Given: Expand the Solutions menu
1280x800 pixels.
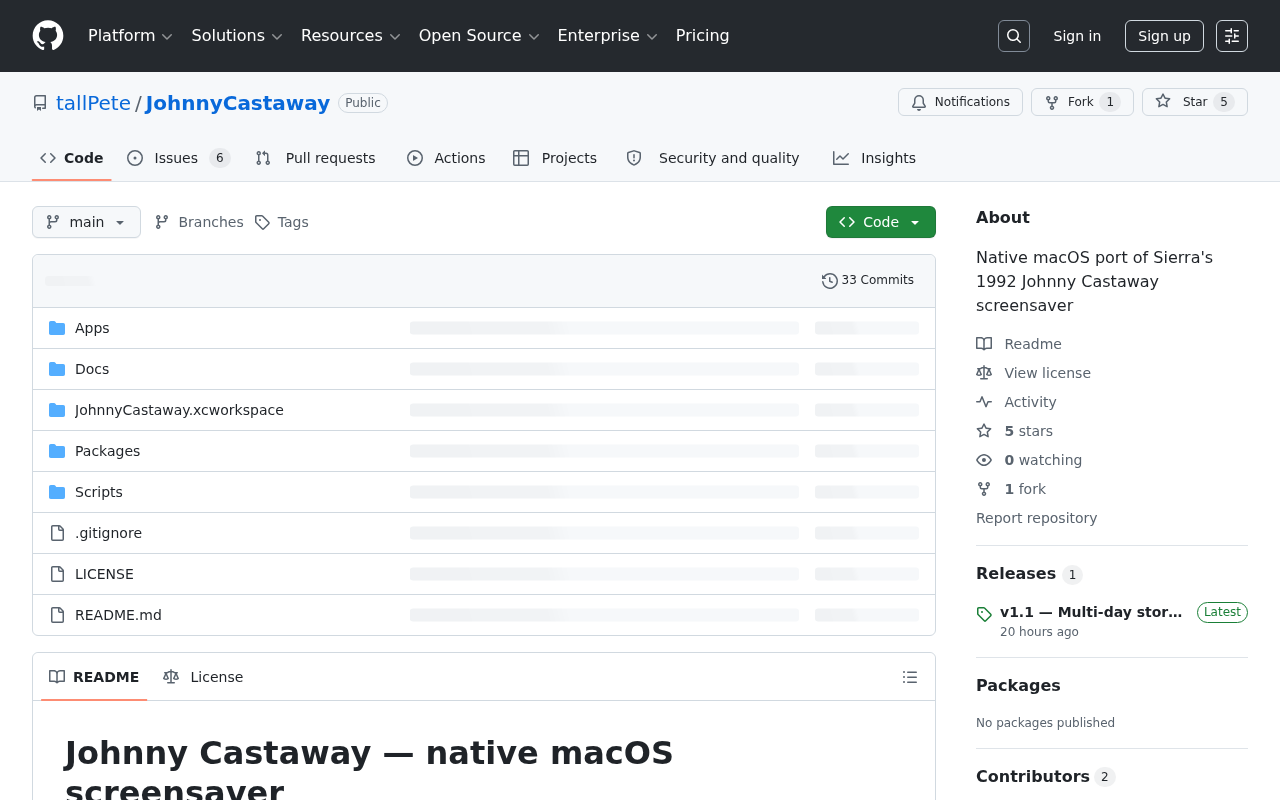Looking at the screenshot, I should pyautogui.click(x=237, y=36).
